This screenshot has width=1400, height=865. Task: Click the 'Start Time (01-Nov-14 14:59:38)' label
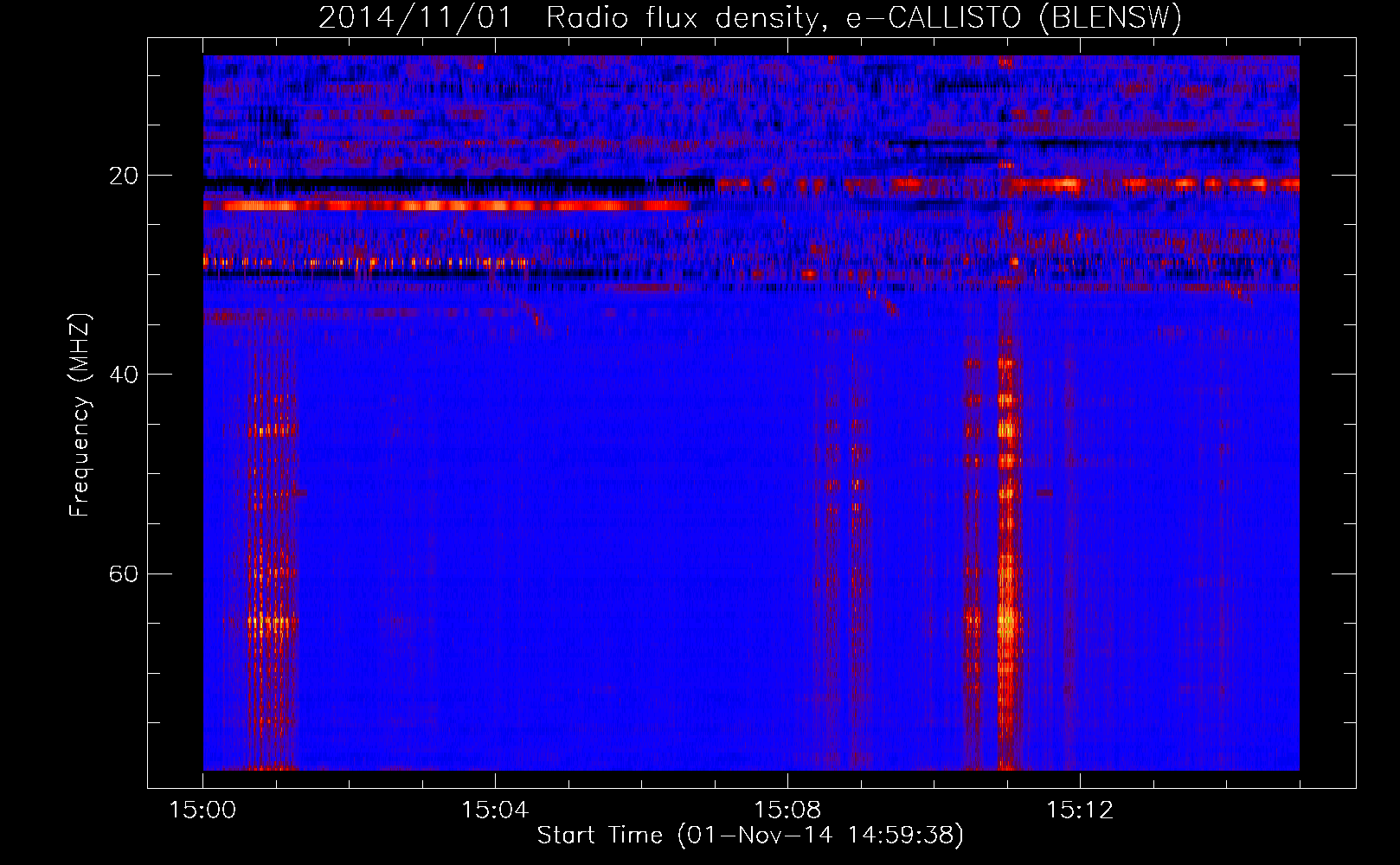pyautogui.click(x=750, y=836)
